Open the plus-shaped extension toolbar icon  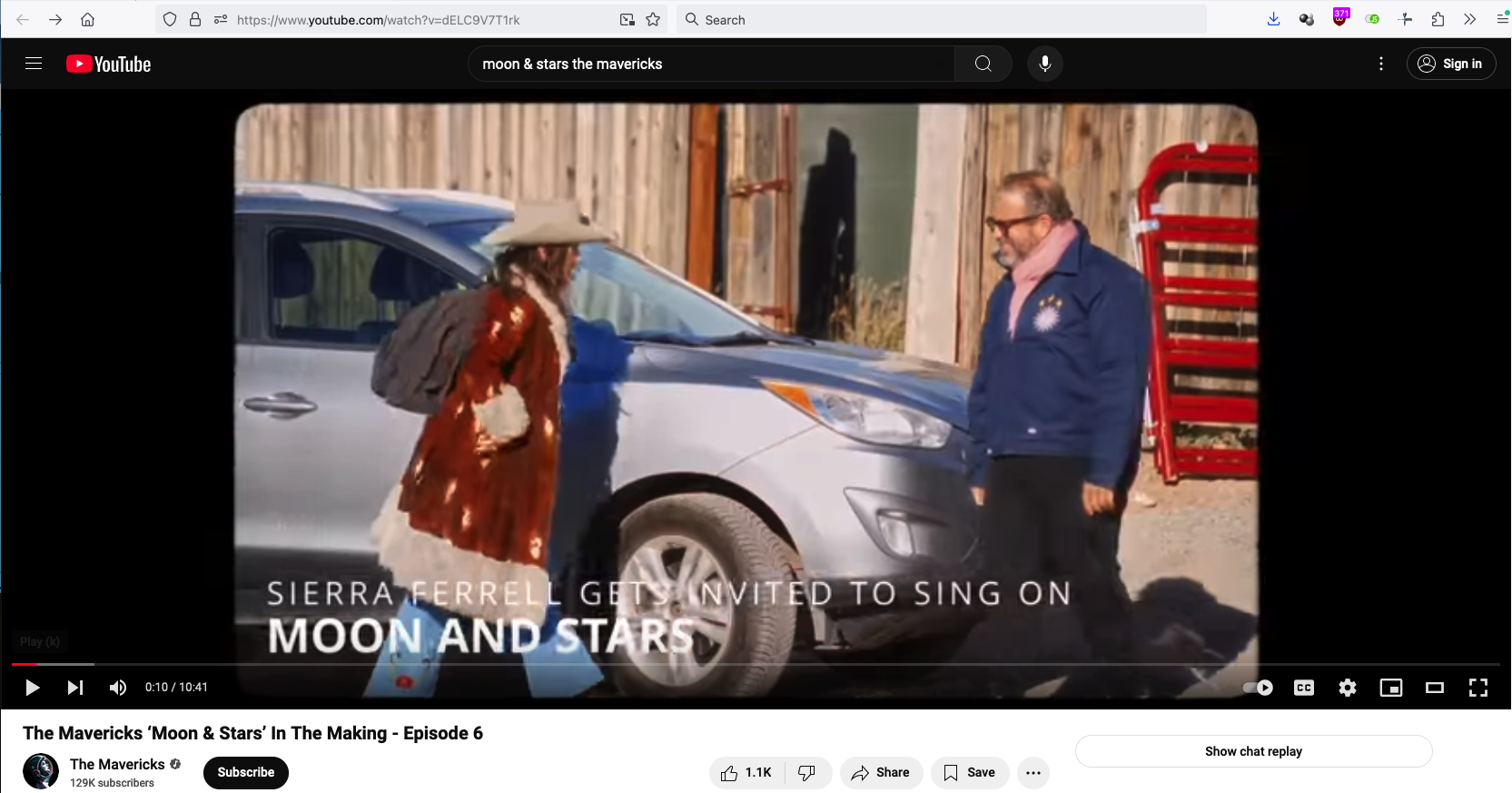1406,19
